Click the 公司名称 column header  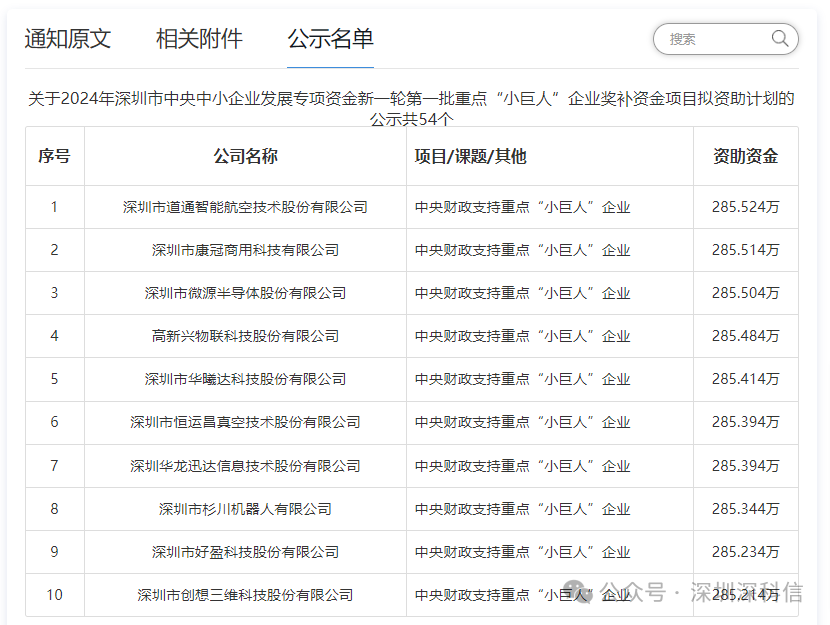pos(246,156)
